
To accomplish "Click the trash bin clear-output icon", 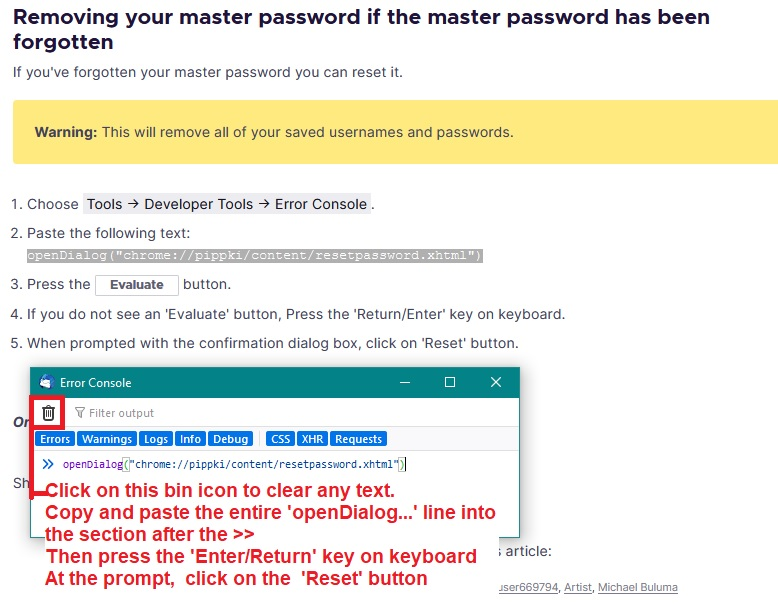I will coord(48,413).
